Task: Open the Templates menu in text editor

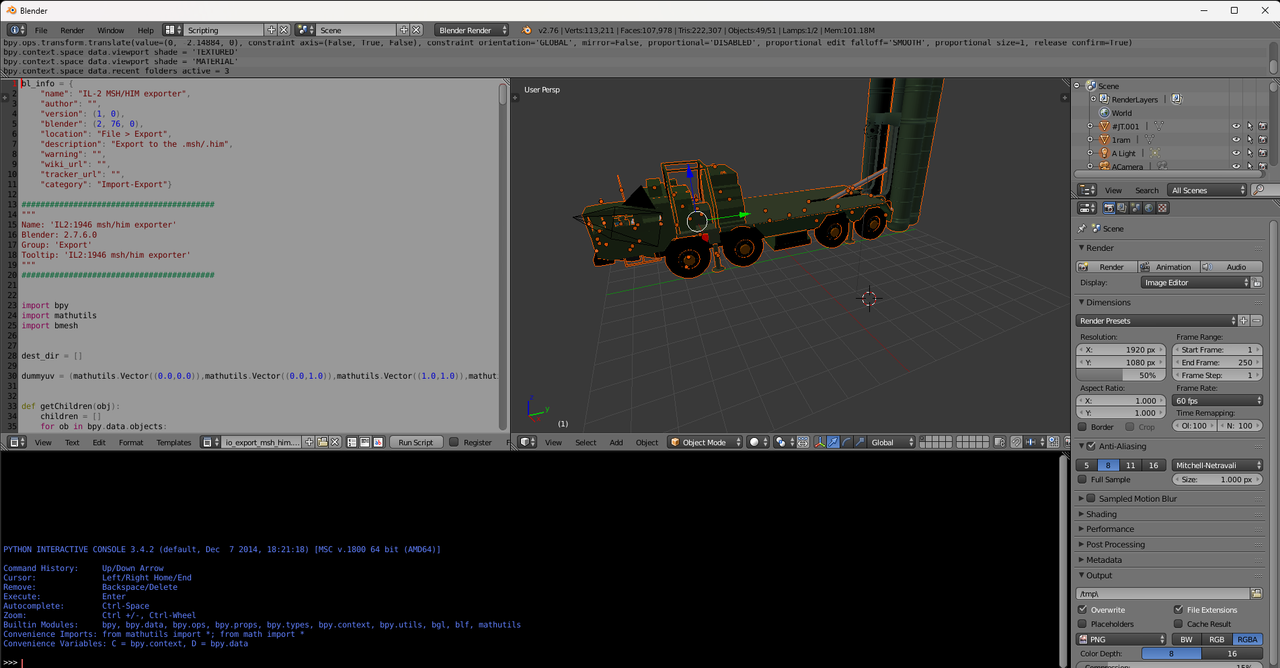Action: click(173, 442)
